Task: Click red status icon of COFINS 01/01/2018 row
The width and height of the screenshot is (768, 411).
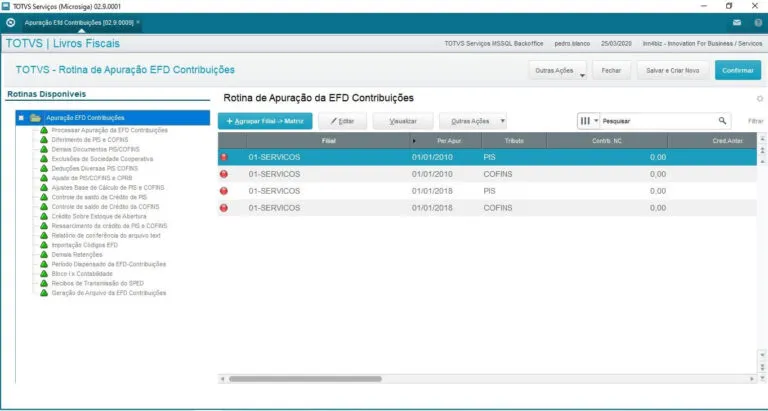Action: [x=224, y=208]
